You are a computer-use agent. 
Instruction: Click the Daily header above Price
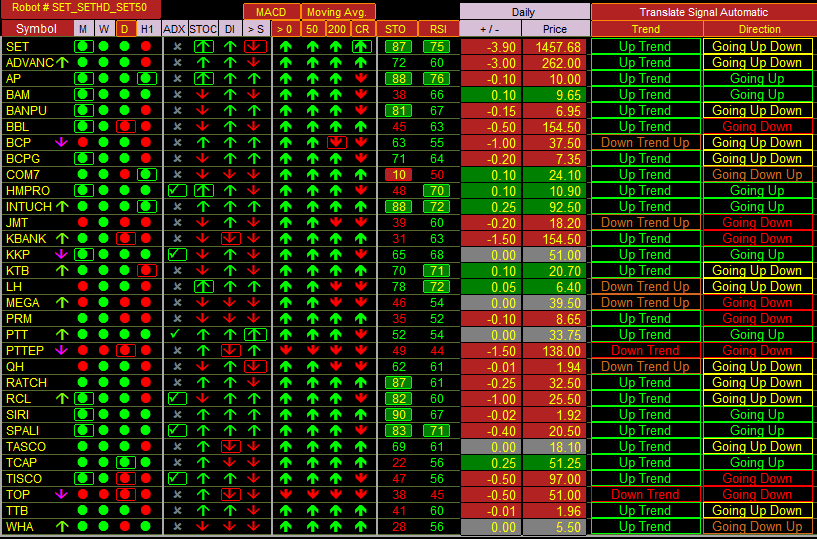click(x=524, y=12)
